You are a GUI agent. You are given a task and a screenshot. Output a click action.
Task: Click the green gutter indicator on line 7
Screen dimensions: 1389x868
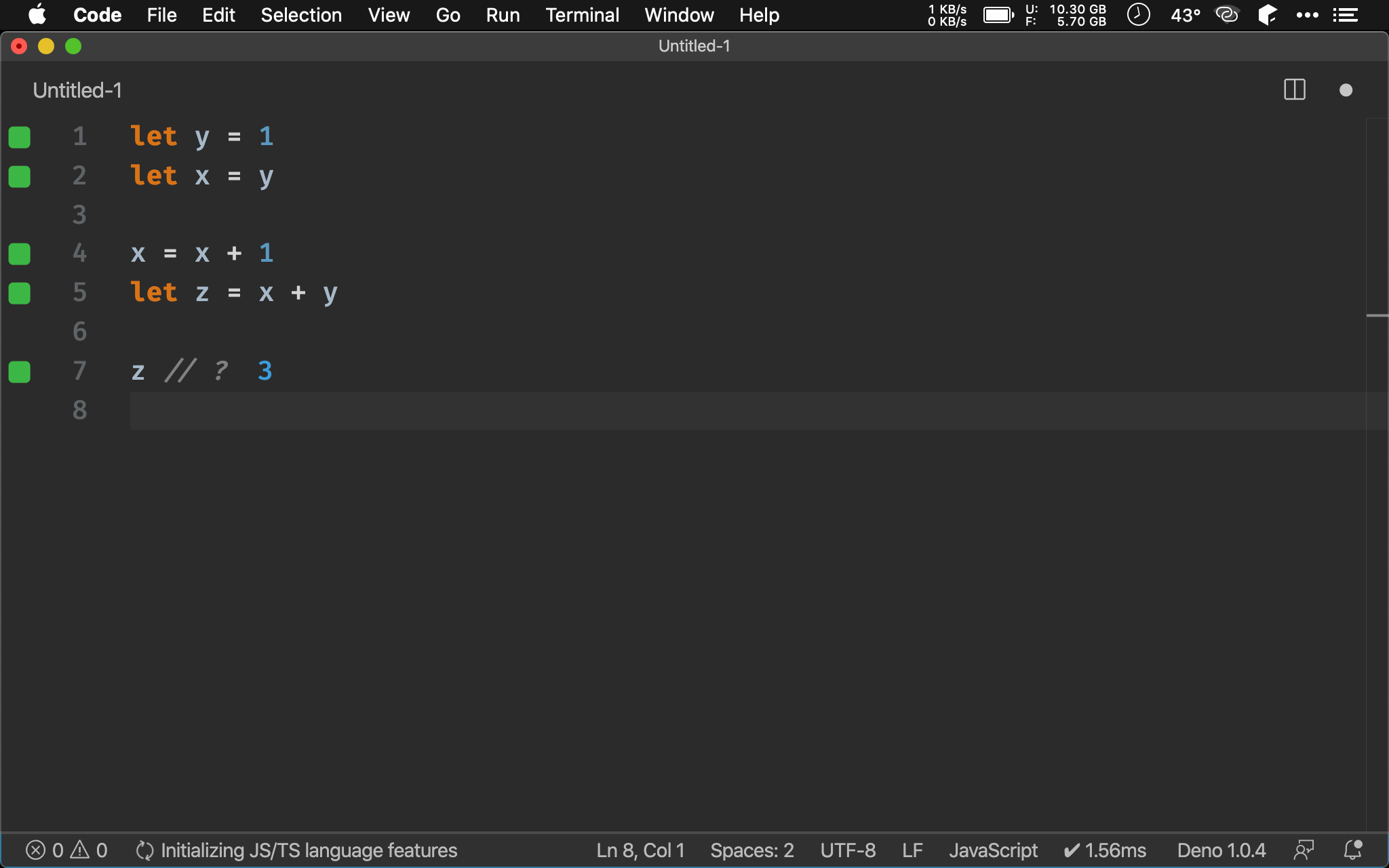[x=20, y=372]
